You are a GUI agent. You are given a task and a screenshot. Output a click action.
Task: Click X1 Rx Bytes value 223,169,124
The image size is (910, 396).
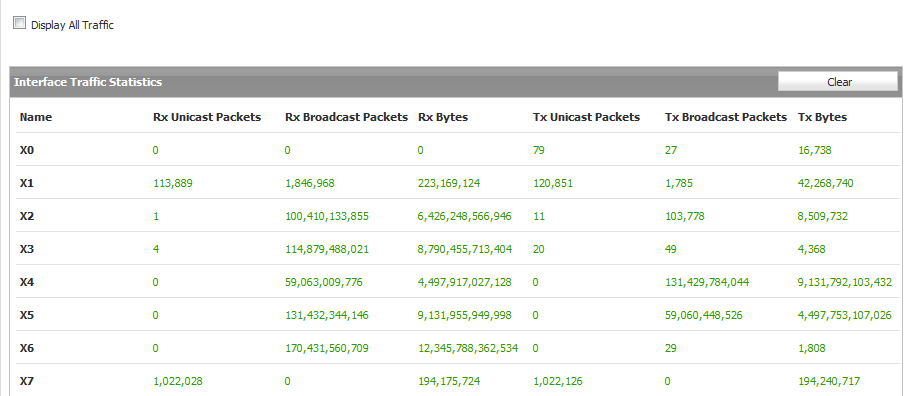click(x=449, y=183)
